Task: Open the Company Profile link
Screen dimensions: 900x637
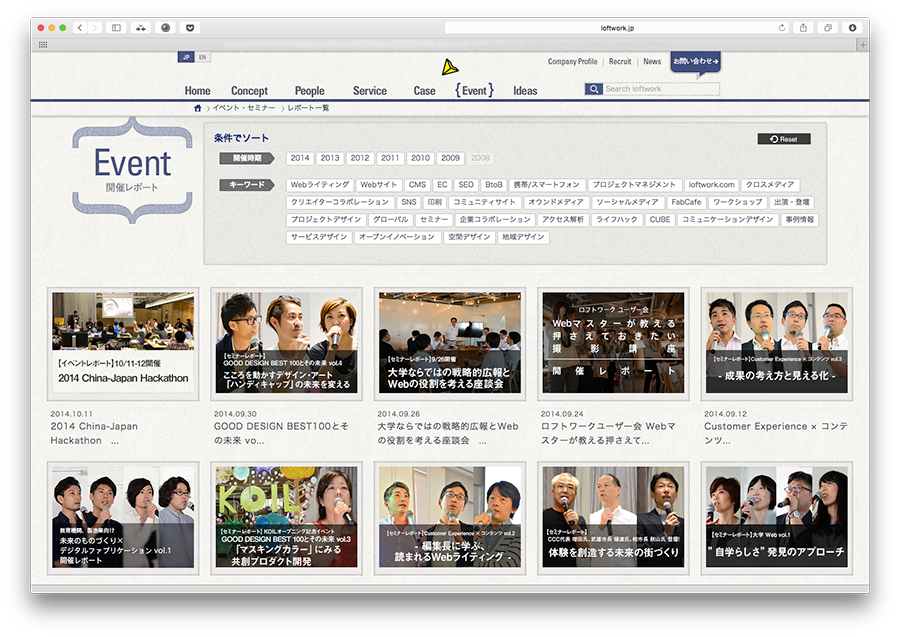Action: point(572,62)
